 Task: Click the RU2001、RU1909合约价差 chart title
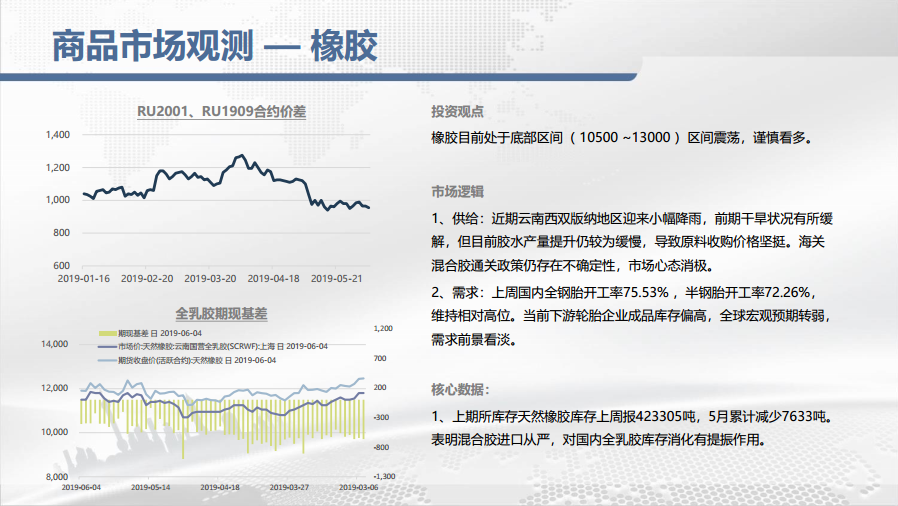point(221,112)
